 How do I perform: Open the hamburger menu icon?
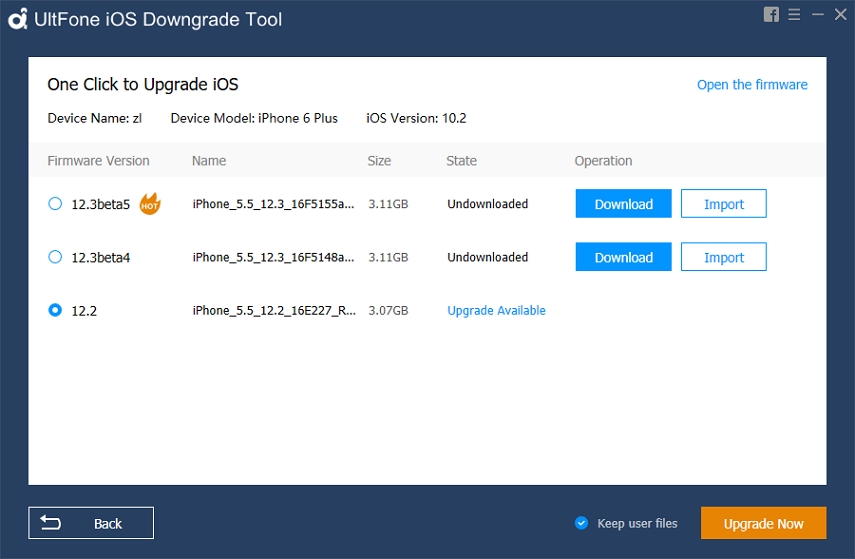794,15
